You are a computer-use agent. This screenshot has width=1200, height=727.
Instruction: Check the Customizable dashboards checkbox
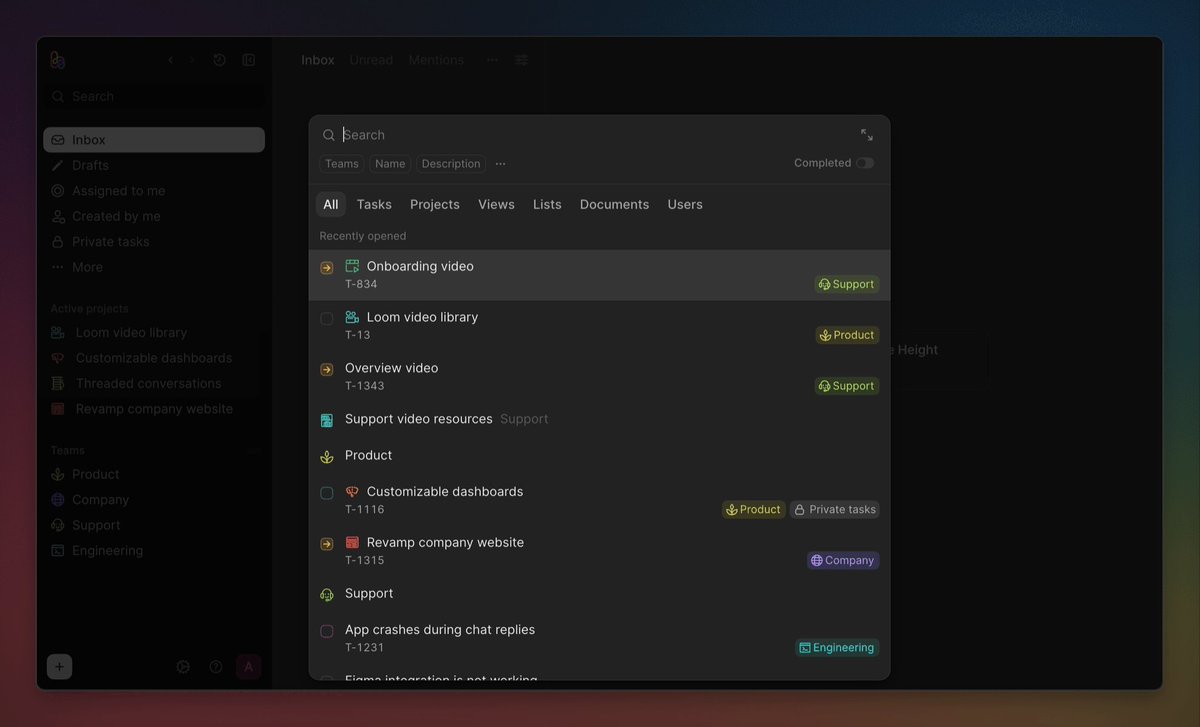point(327,493)
